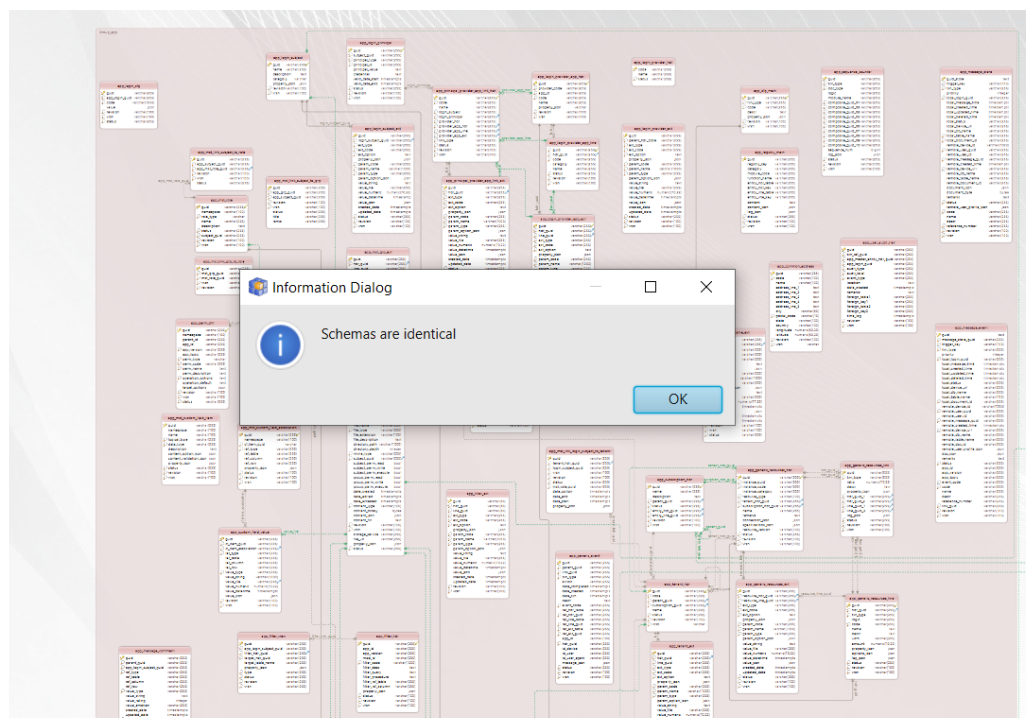The height and width of the screenshot is (728, 1026).
Task: Close the Information Dialog with the X
Action: tap(705, 287)
